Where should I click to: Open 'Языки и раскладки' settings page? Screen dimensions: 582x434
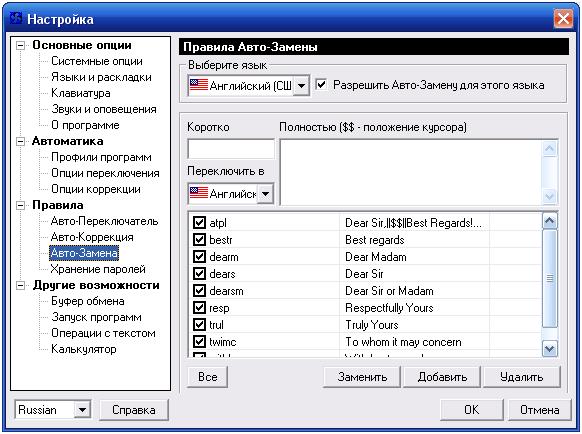pyautogui.click(x=101, y=77)
